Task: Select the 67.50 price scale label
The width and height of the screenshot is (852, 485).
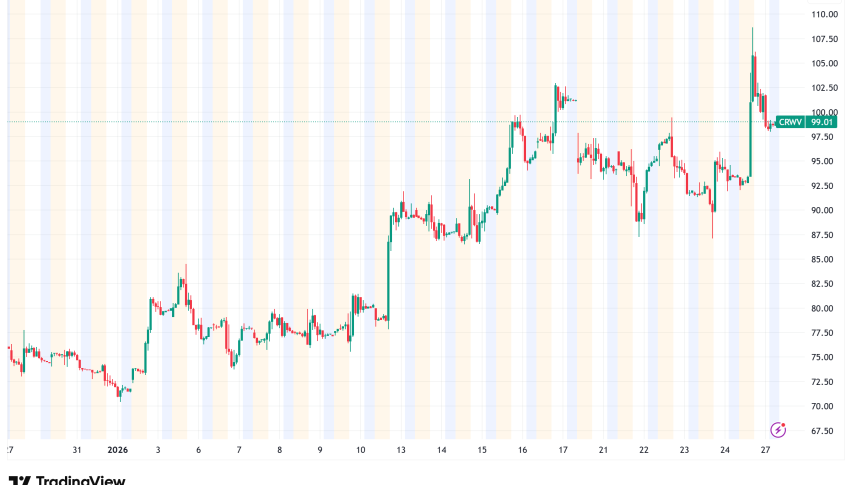Action: coord(824,431)
